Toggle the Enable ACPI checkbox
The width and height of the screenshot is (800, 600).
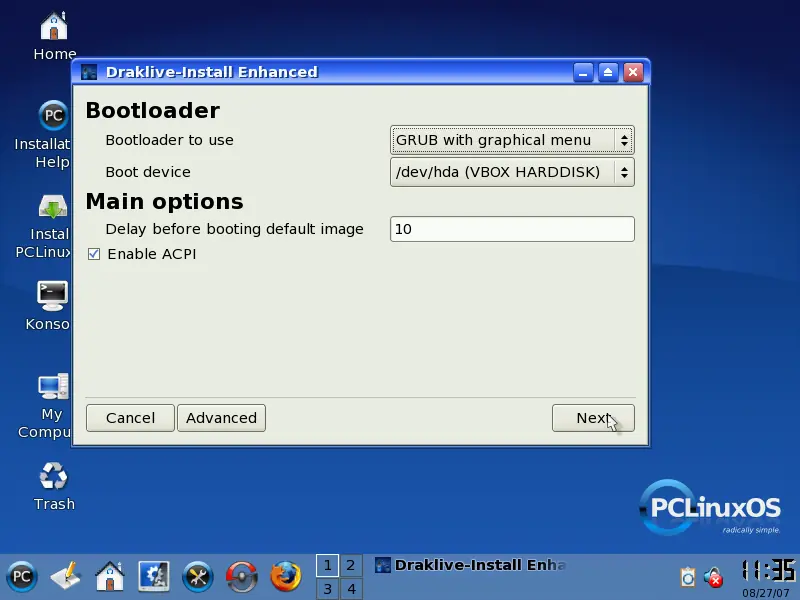click(94, 254)
